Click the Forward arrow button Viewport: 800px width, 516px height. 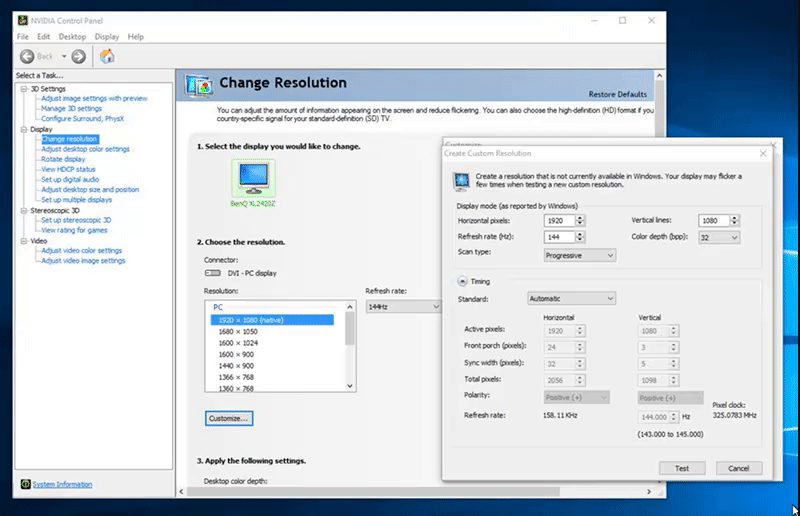(x=79, y=56)
